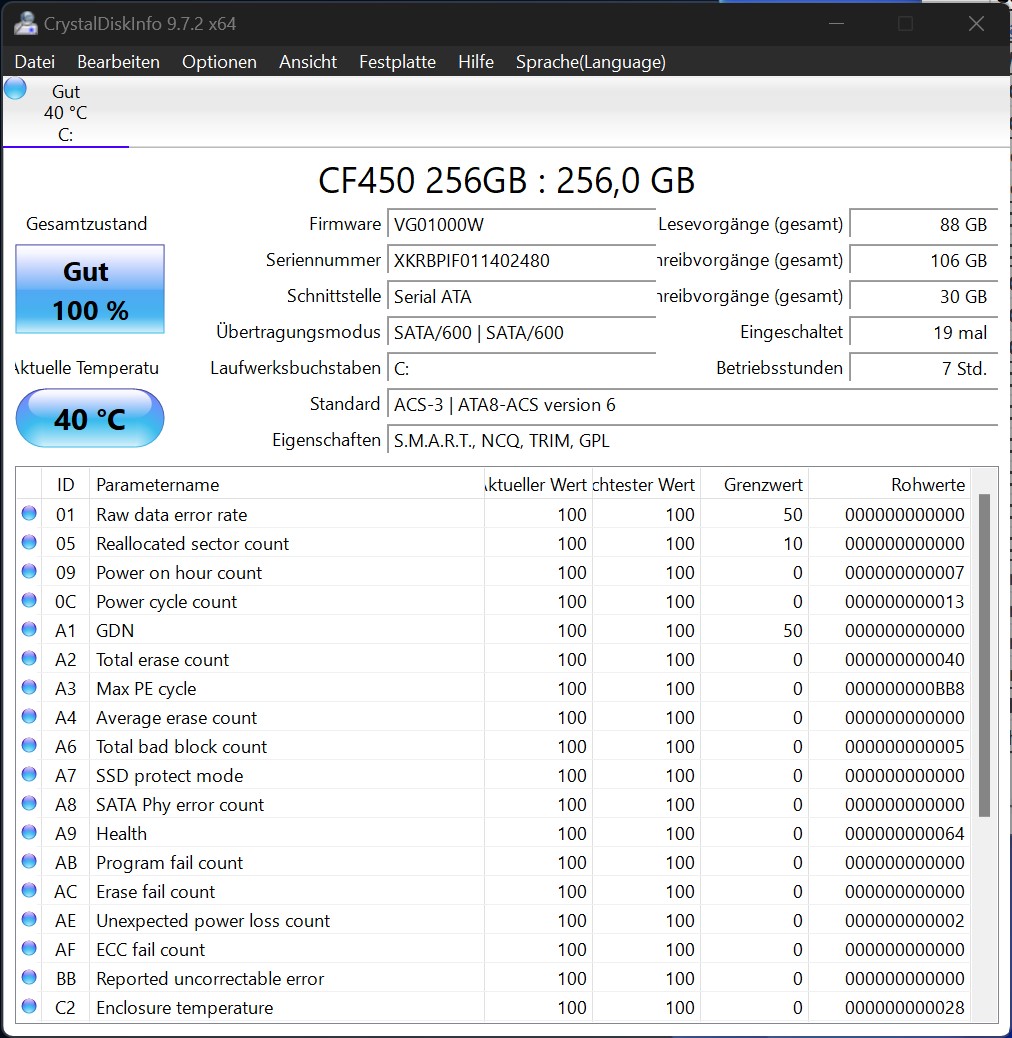The height and width of the screenshot is (1038, 1012).
Task: Open the Optionen menu
Action: tap(219, 62)
